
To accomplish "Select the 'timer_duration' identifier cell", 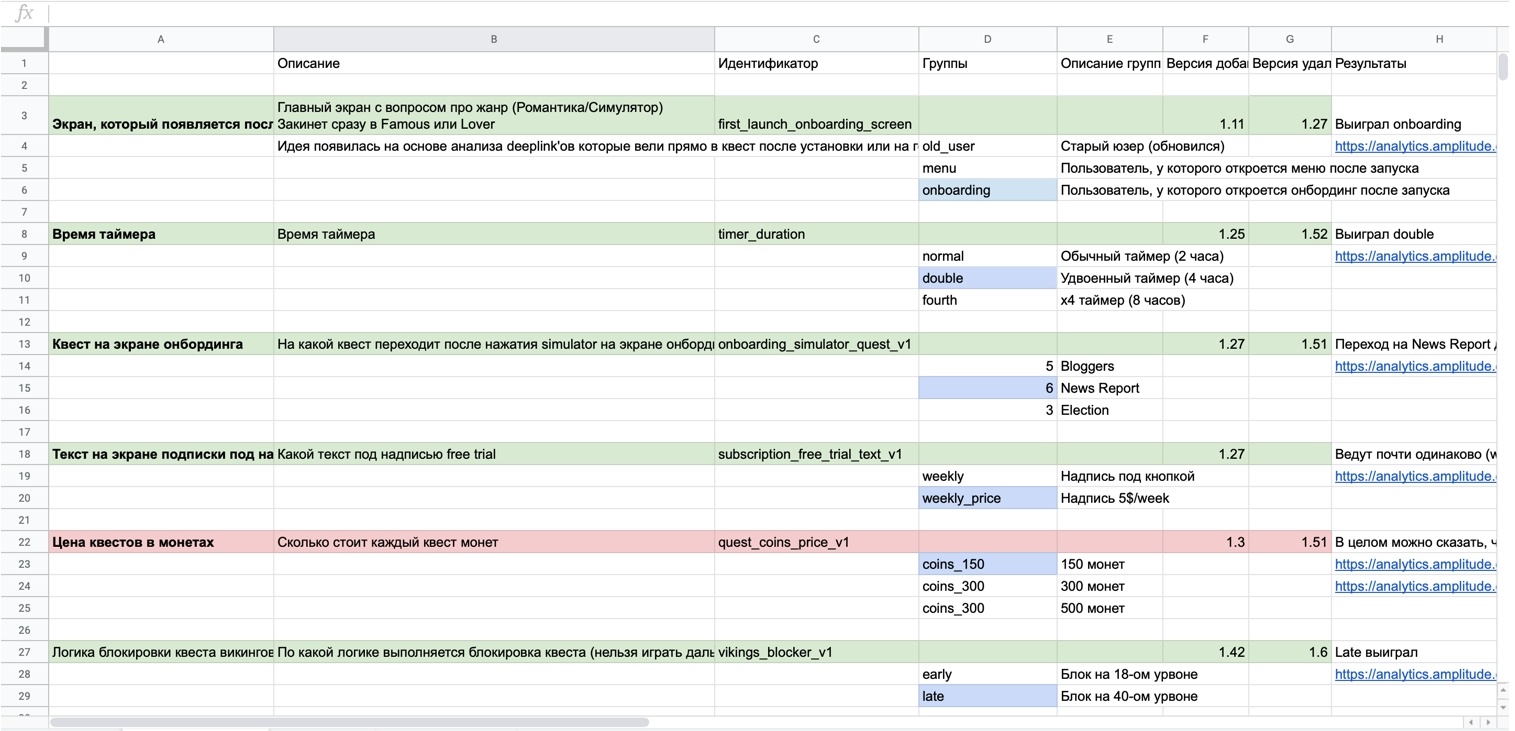I will (x=816, y=234).
